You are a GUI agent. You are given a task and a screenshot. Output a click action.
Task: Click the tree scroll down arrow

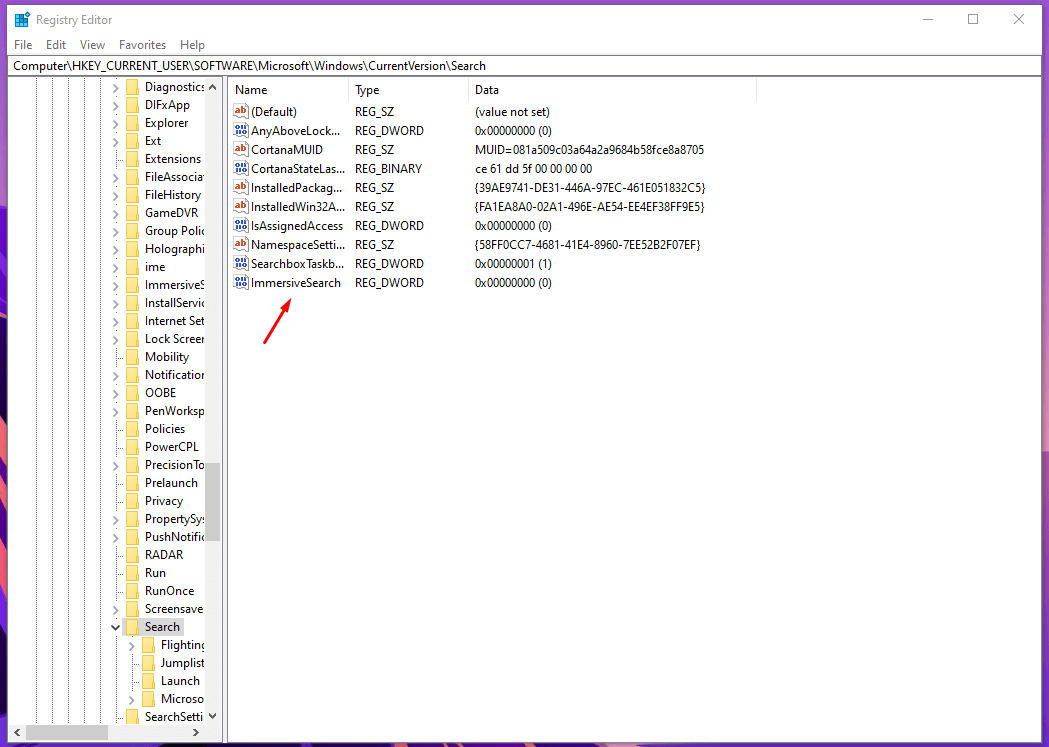pos(213,716)
